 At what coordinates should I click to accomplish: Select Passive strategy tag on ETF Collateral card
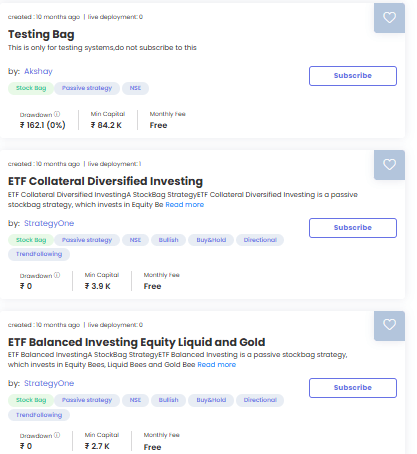[87, 240]
